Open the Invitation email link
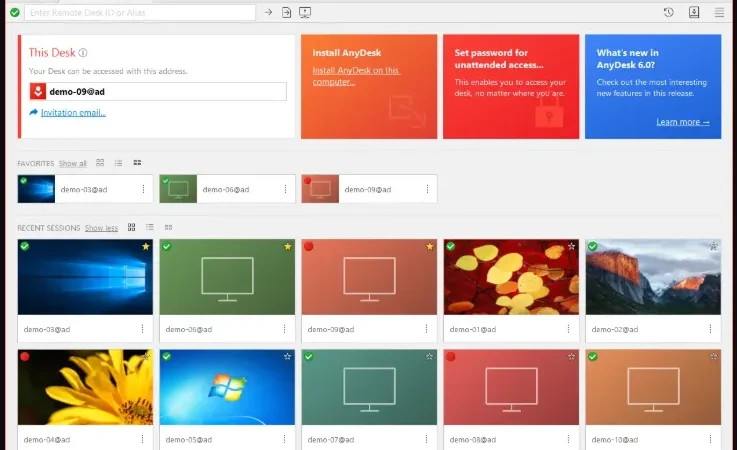 pos(73,113)
